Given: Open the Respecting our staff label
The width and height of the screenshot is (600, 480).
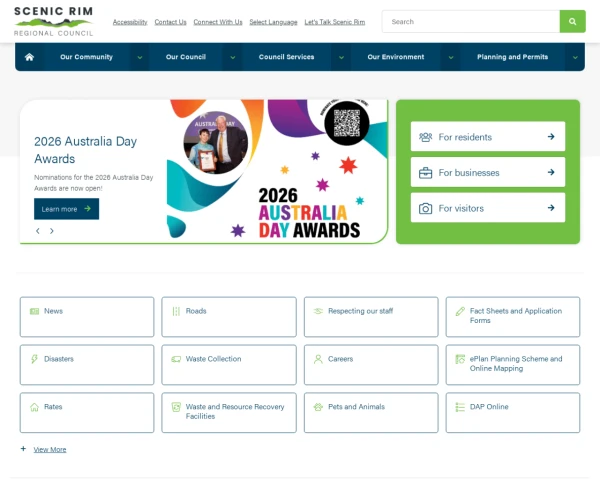Looking at the screenshot, I should [360, 311].
